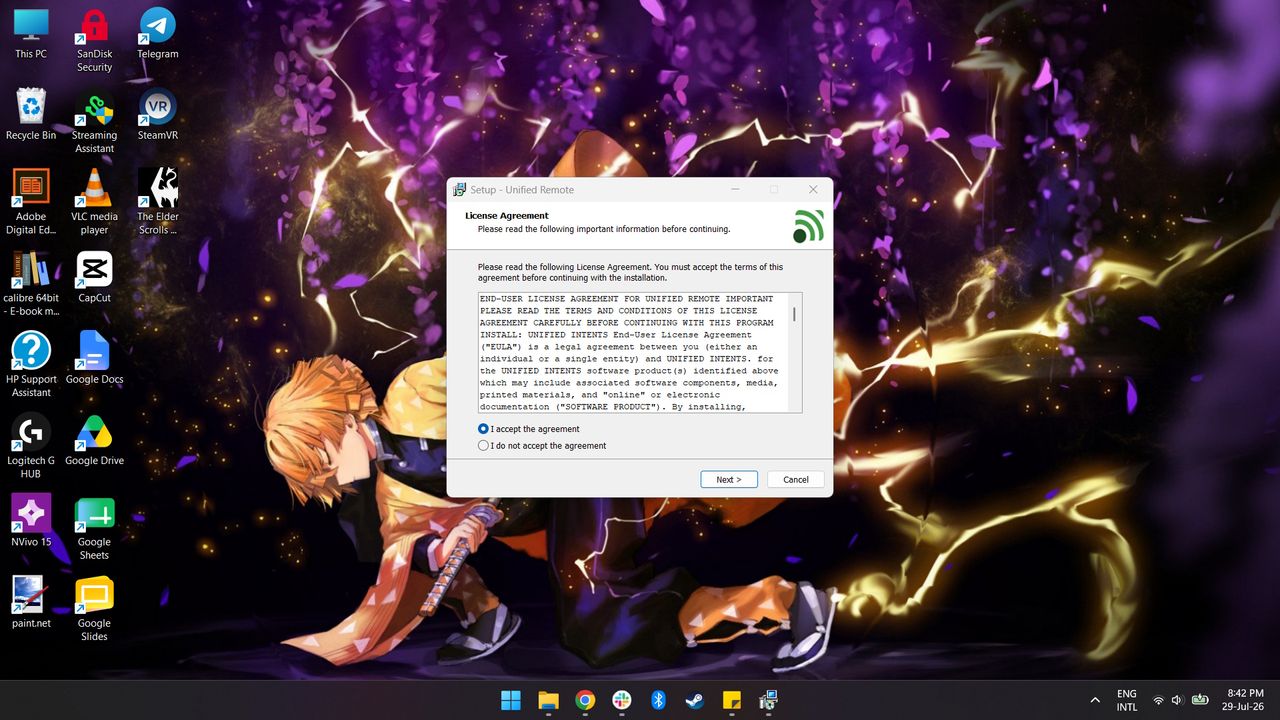Open Windows Start menu
The height and width of the screenshot is (720, 1280).
(510, 700)
